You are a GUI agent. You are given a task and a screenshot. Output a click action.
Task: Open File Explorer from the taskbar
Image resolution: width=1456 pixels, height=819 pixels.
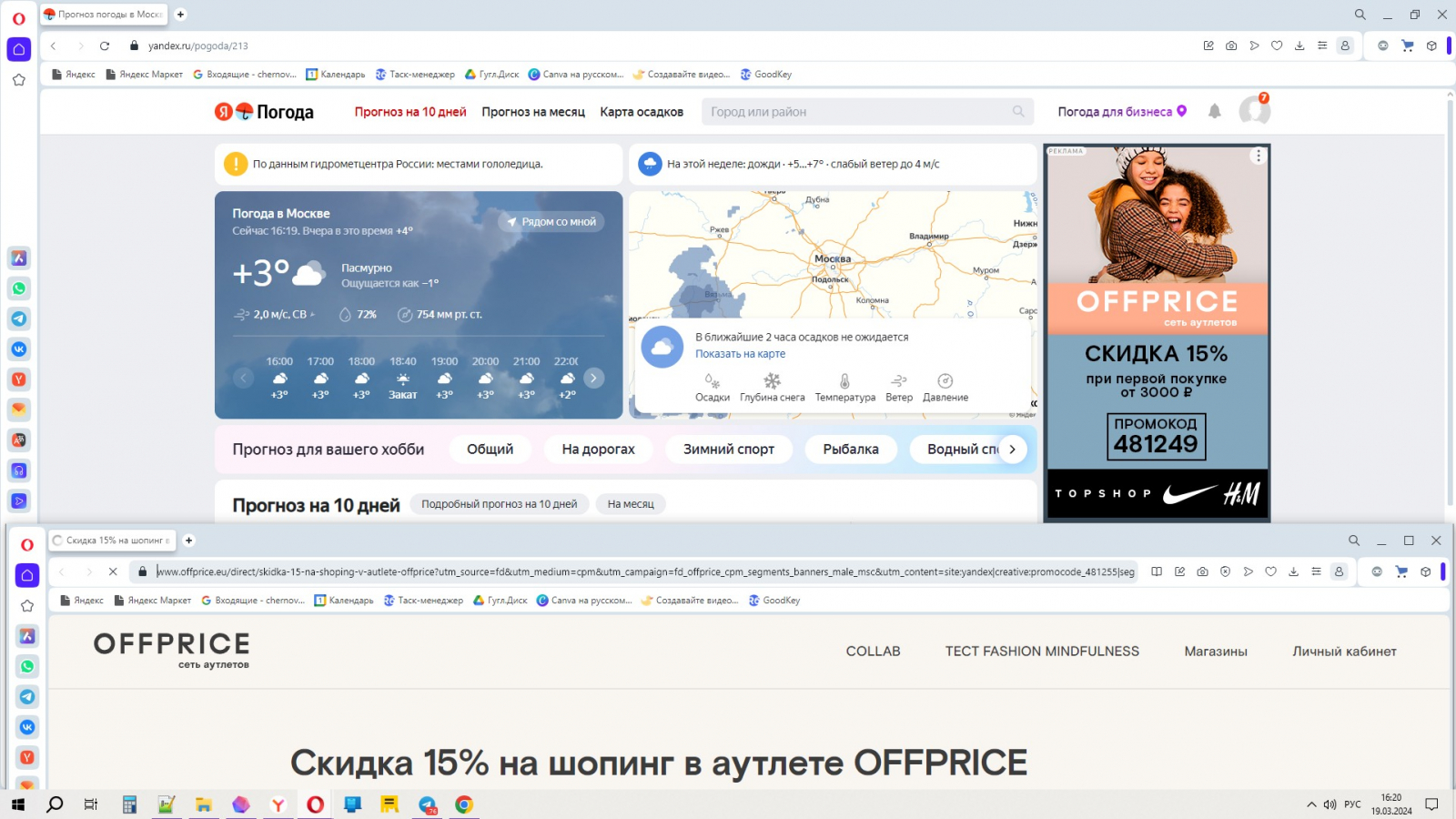coord(203,804)
